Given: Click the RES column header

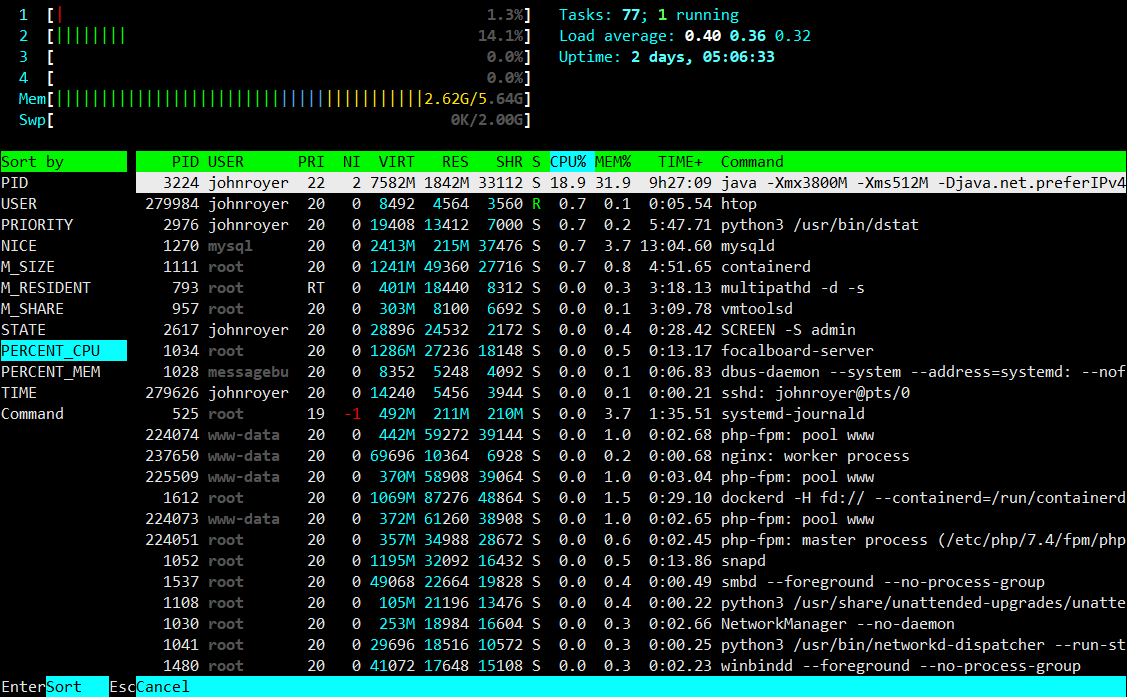Looking at the screenshot, I should click(x=455, y=162).
